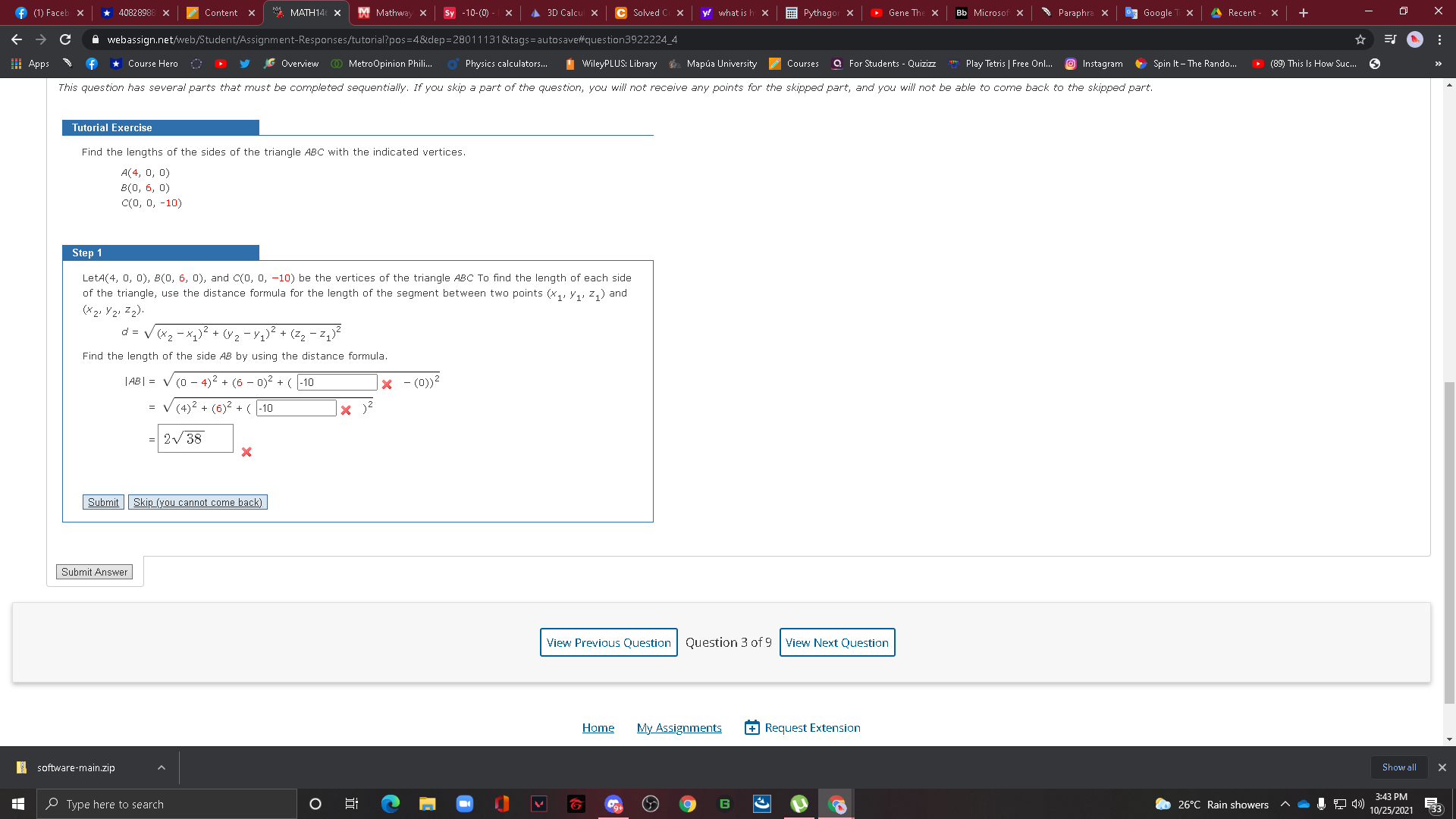Open Chrome's three-dot menu
This screenshot has width=1456, height=819.
(x=1441, y=39)
